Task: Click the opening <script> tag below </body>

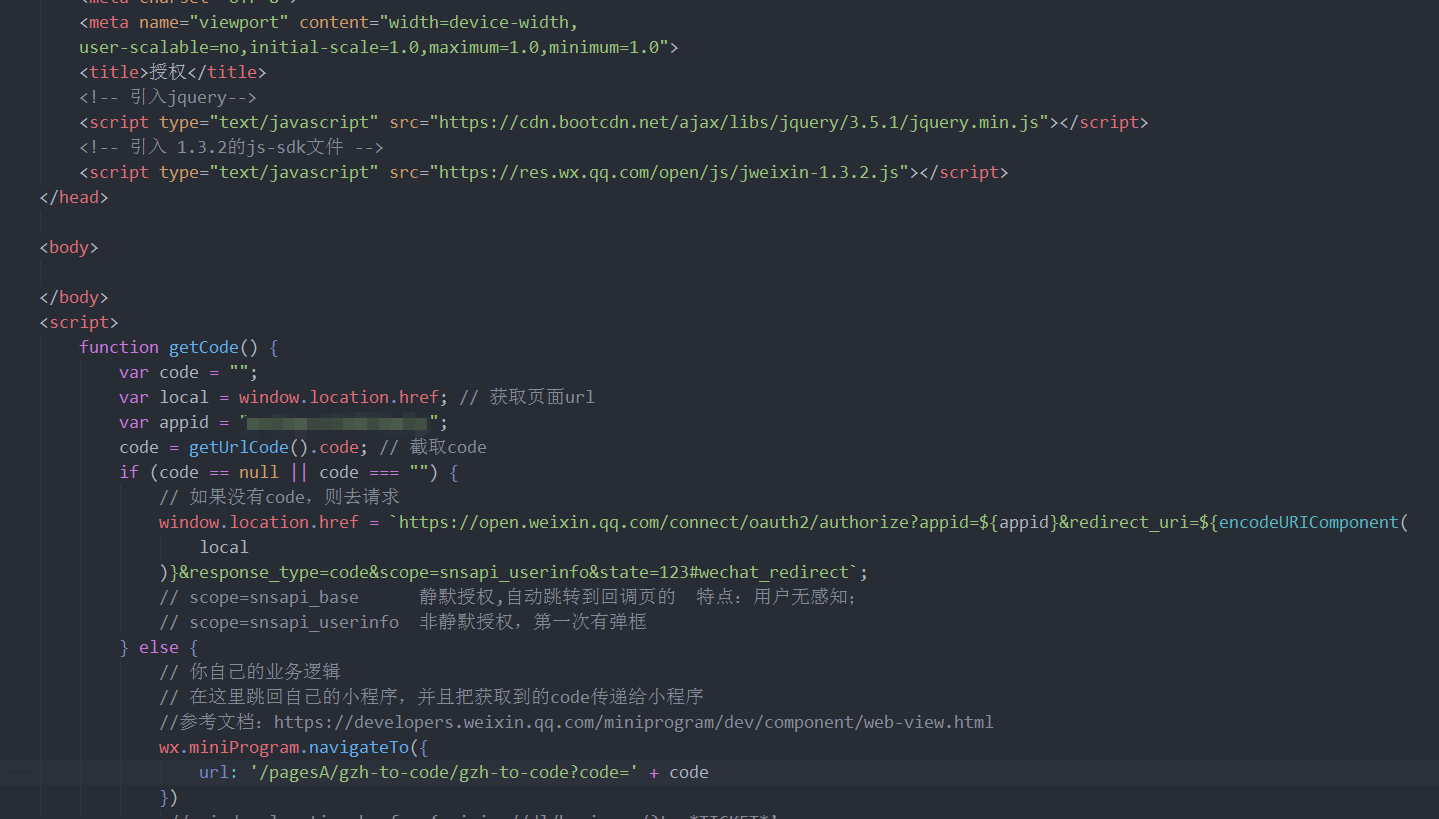Action: (x=79, y=322)
